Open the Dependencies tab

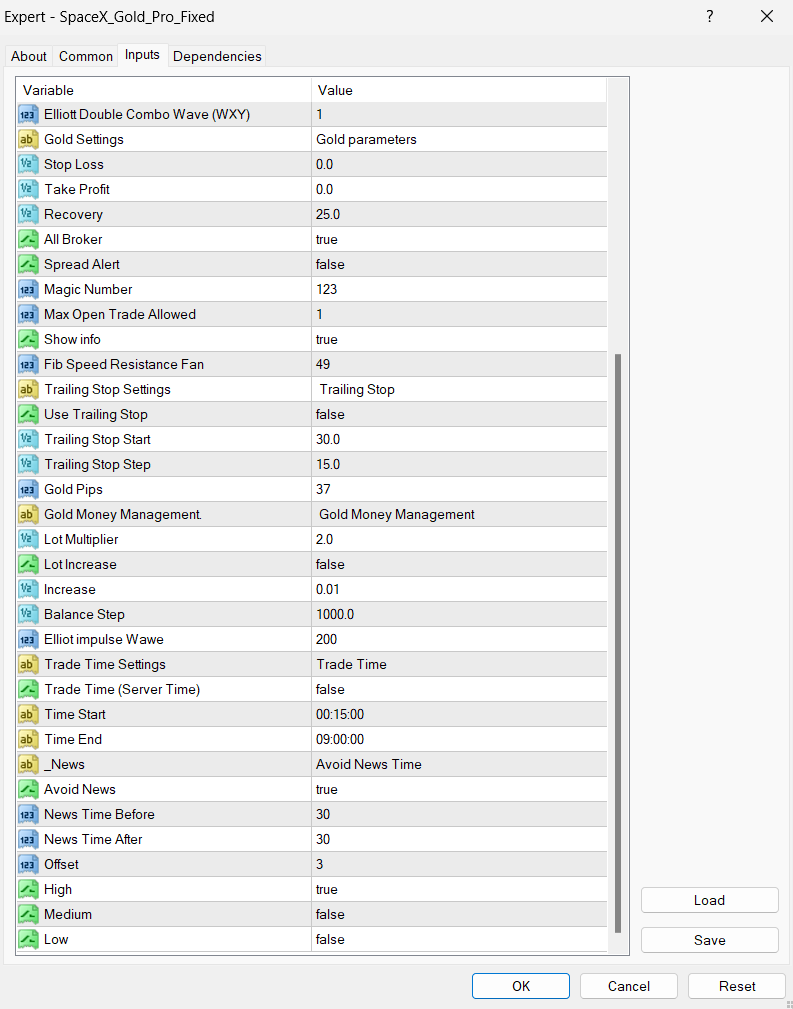217,56
